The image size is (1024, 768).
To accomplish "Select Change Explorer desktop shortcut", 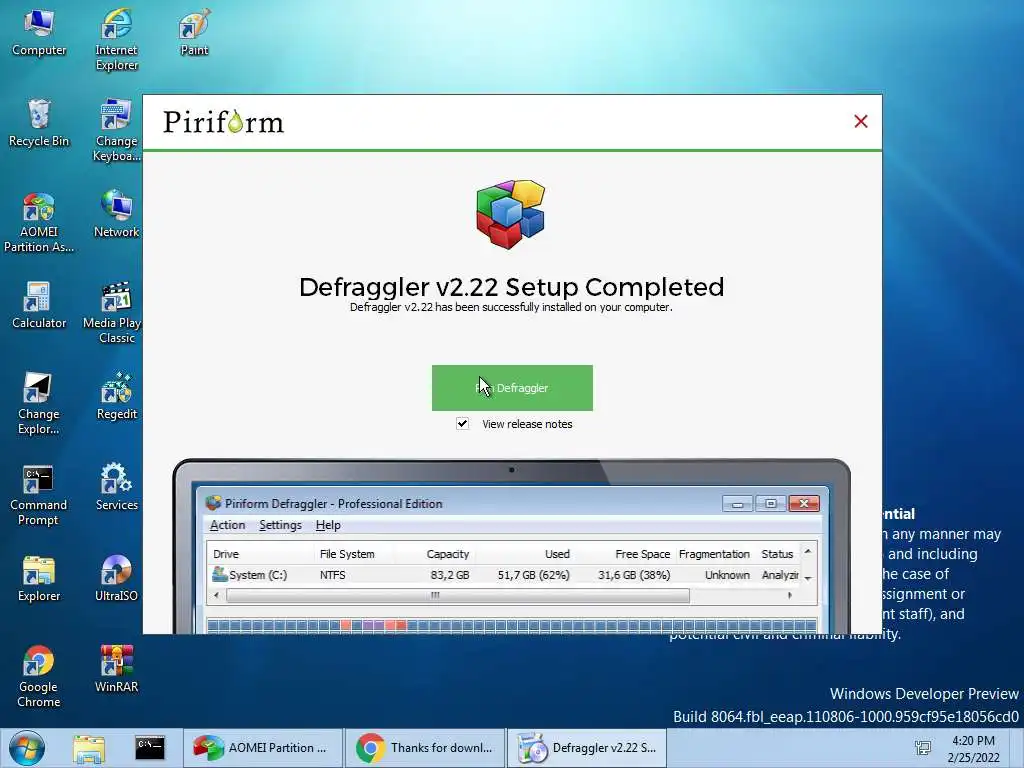I will [39, 403].
